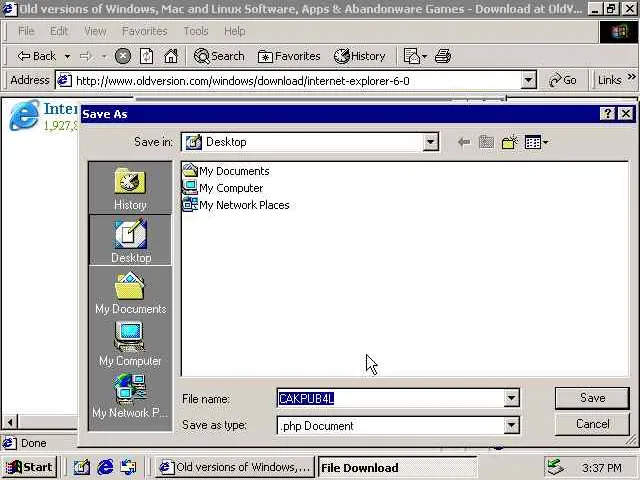Screen dimensions: 640x480
Task: Open the Edit menu
Action: [59, 31]
